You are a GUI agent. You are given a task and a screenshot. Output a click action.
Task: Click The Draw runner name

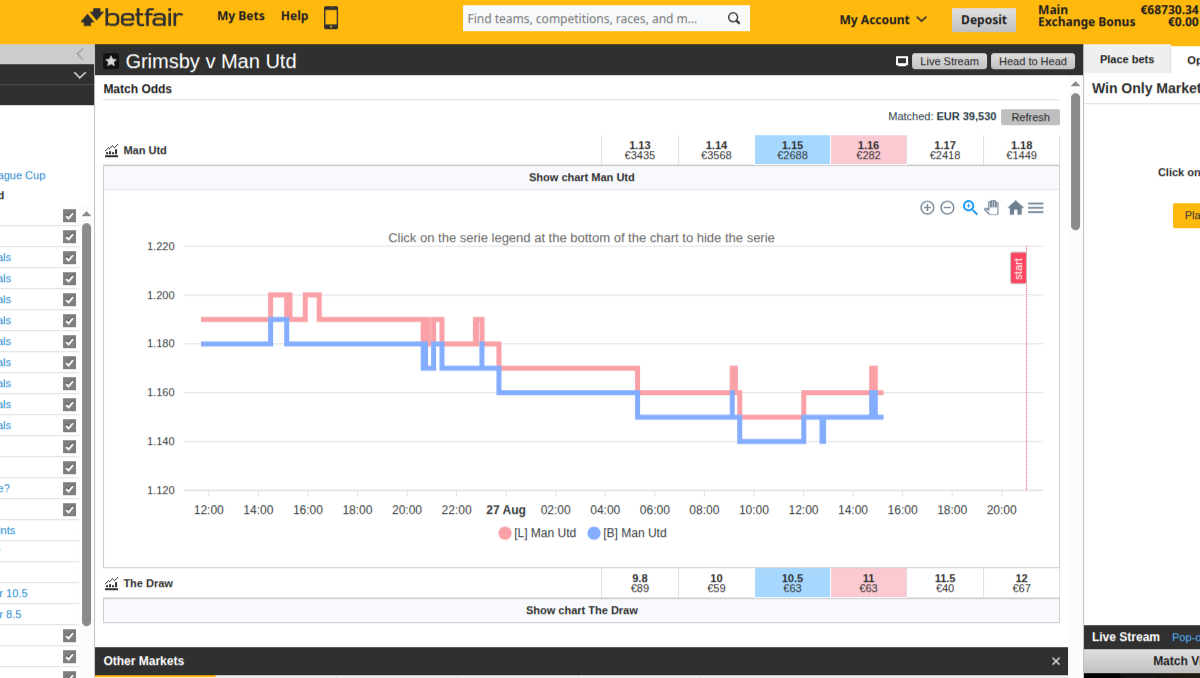pos(148,583)
